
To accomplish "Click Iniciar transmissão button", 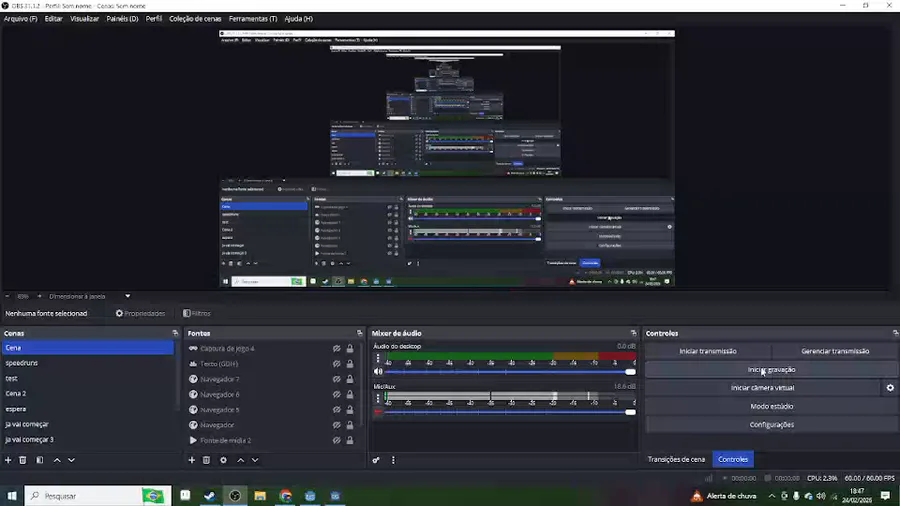I will (x=708, y=351).
